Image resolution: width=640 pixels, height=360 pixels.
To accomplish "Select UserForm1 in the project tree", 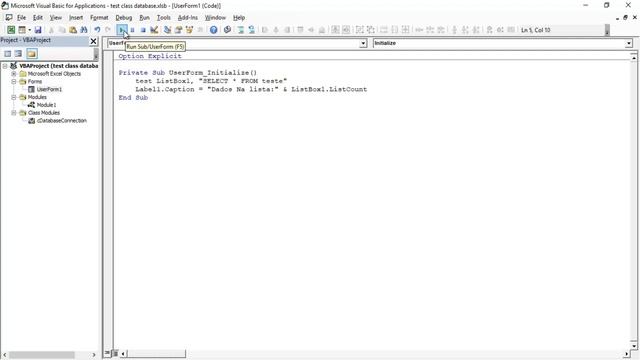I will (49, 89).
